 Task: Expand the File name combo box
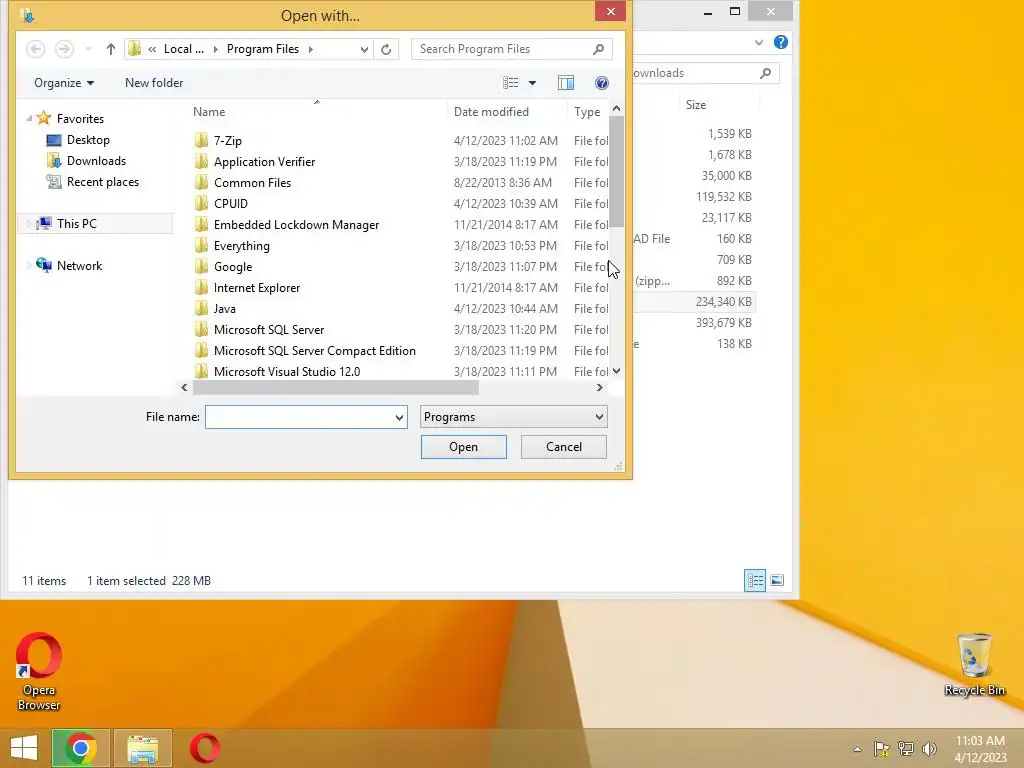399,417
